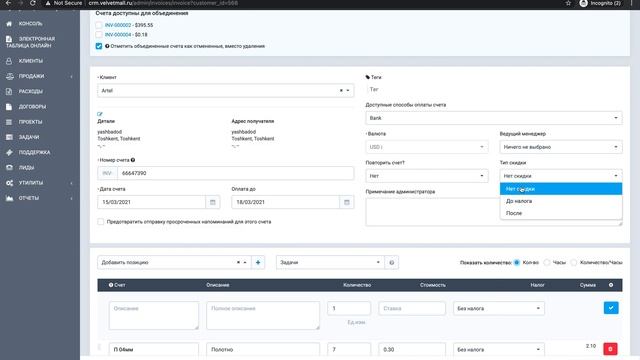Select Часы radio button

547,262
